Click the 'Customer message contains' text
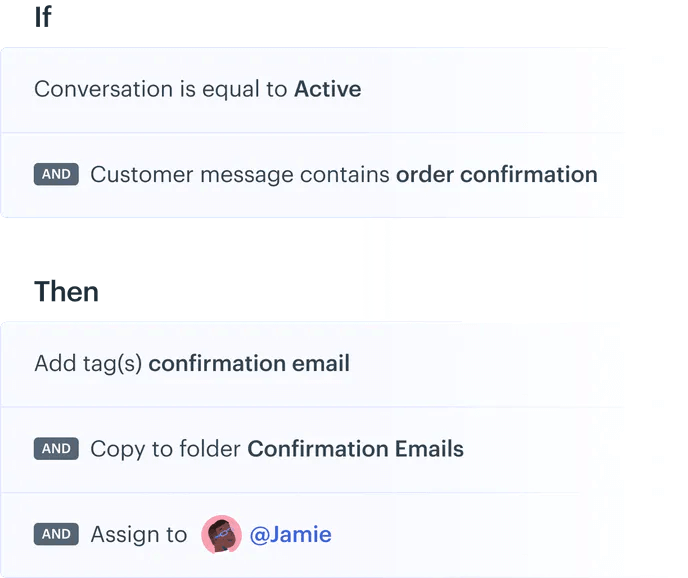Viewport: 688px width, 578px height. pyautogui.click(x=240, y=175)
